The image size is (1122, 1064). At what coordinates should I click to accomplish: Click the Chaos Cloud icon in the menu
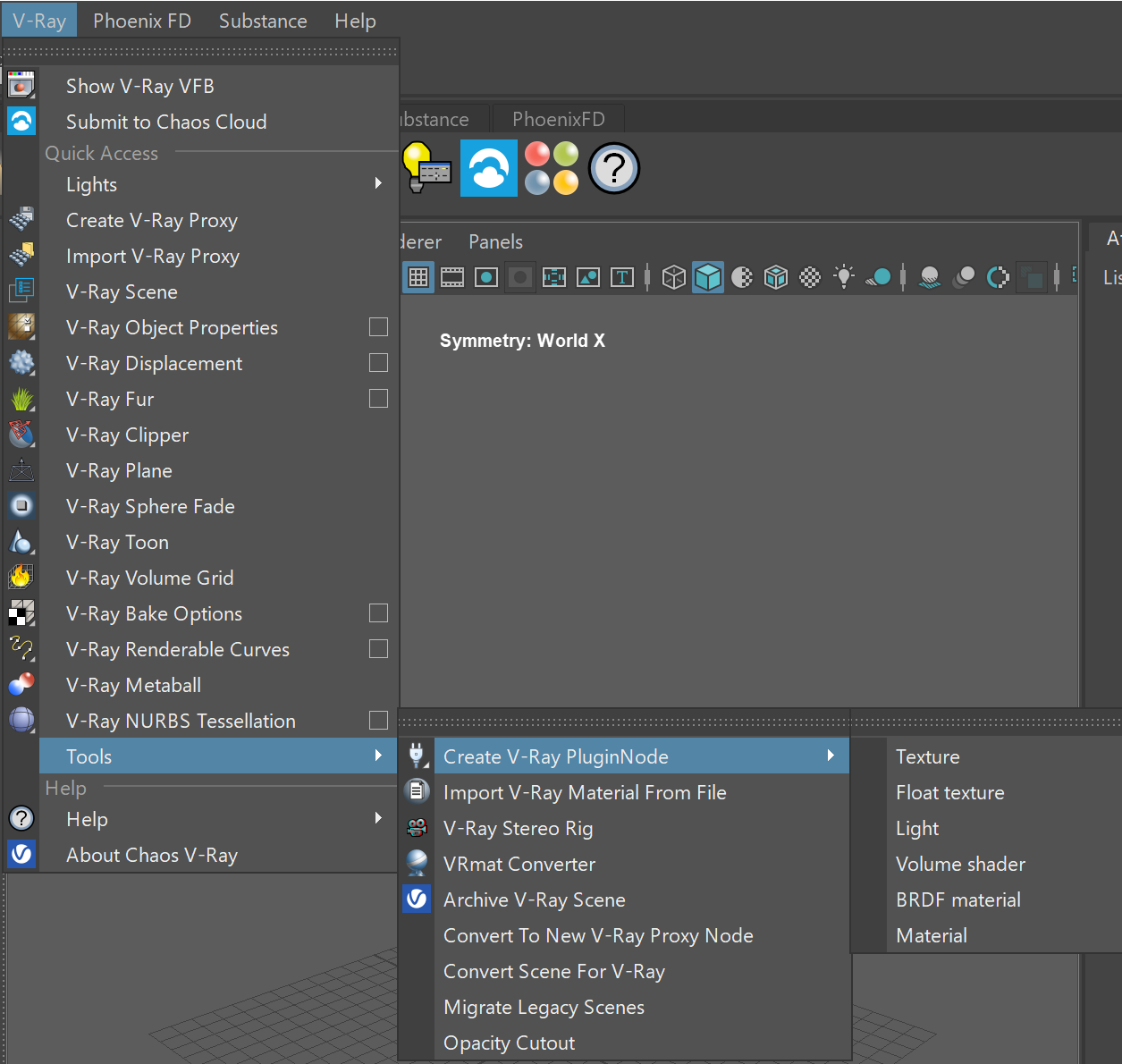[x=21, y=121]
